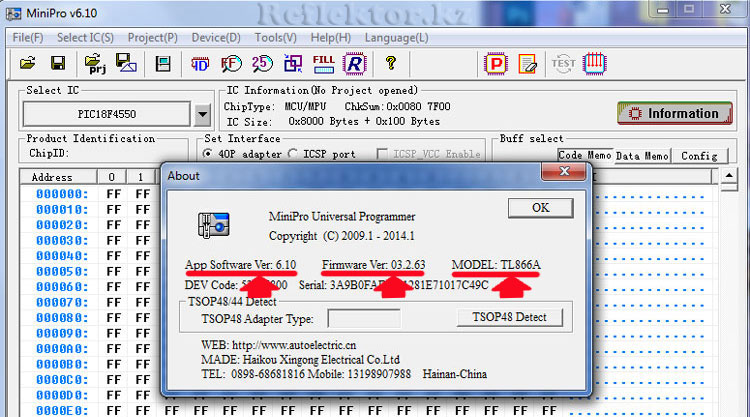The height and width of the screenshot is (417, 750).
Task: Click the autoelectric.cn web address text
Action: (x=294, y=345)
